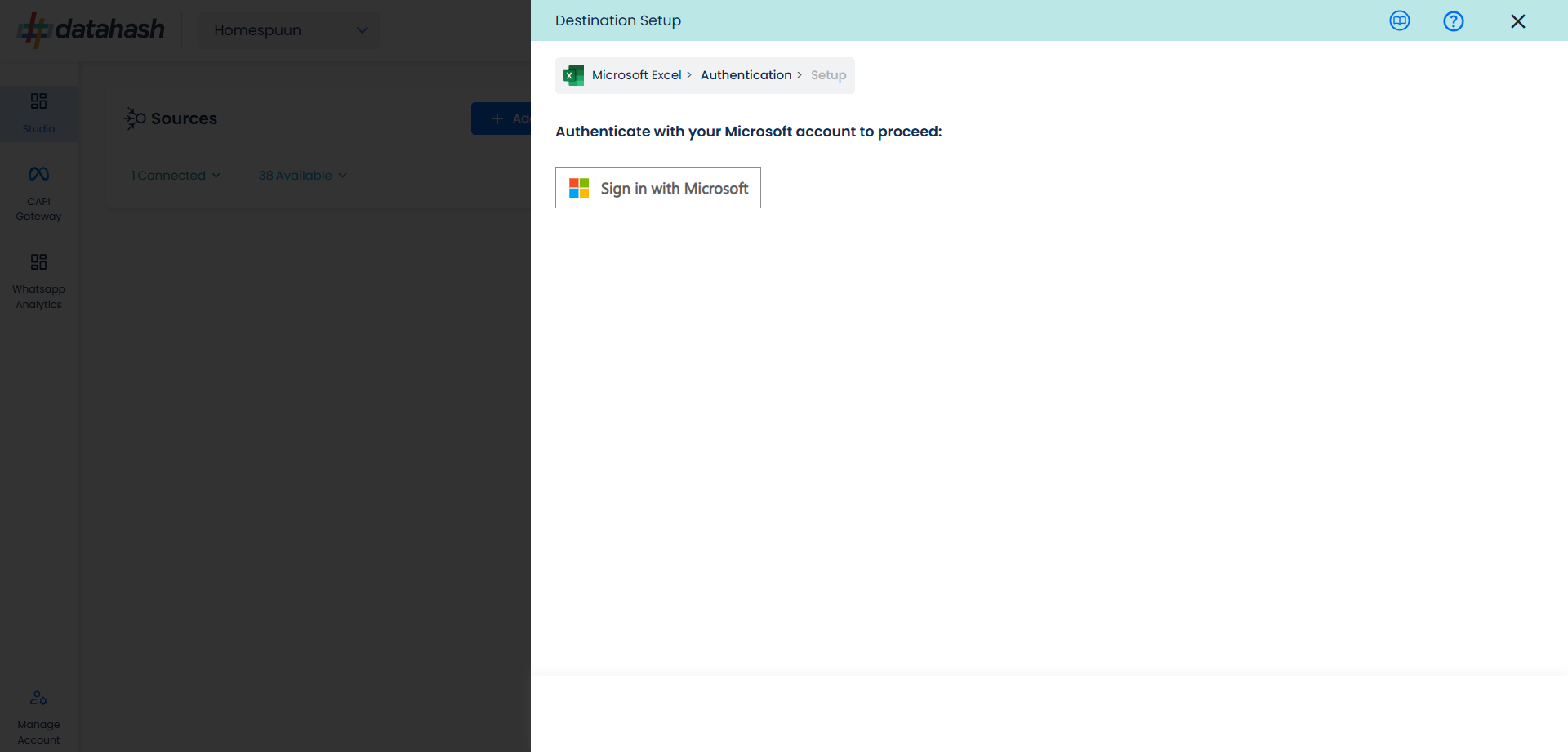This screenshot has height=755, width=1568.
Task: Close the Destination Setup panel
Action: [1518, 21]
